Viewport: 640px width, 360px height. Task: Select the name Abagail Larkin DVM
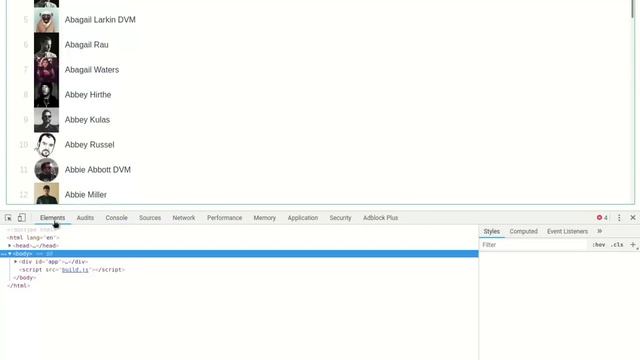coord(100,20)
